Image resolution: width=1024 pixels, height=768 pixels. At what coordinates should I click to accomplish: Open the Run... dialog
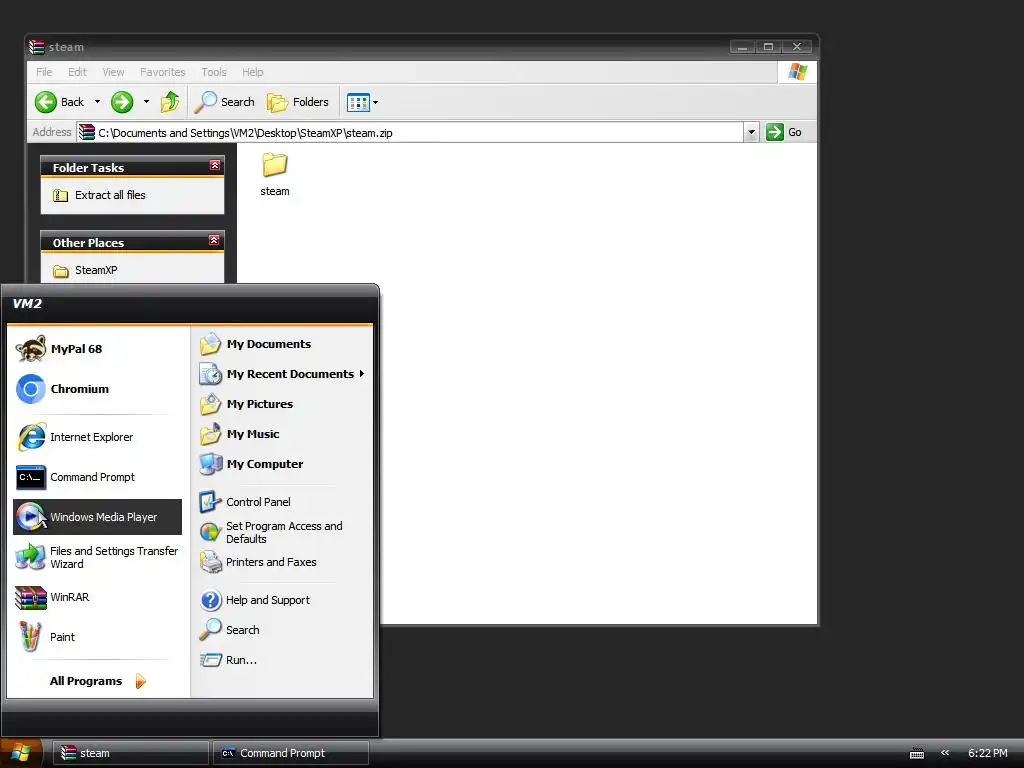282,660
